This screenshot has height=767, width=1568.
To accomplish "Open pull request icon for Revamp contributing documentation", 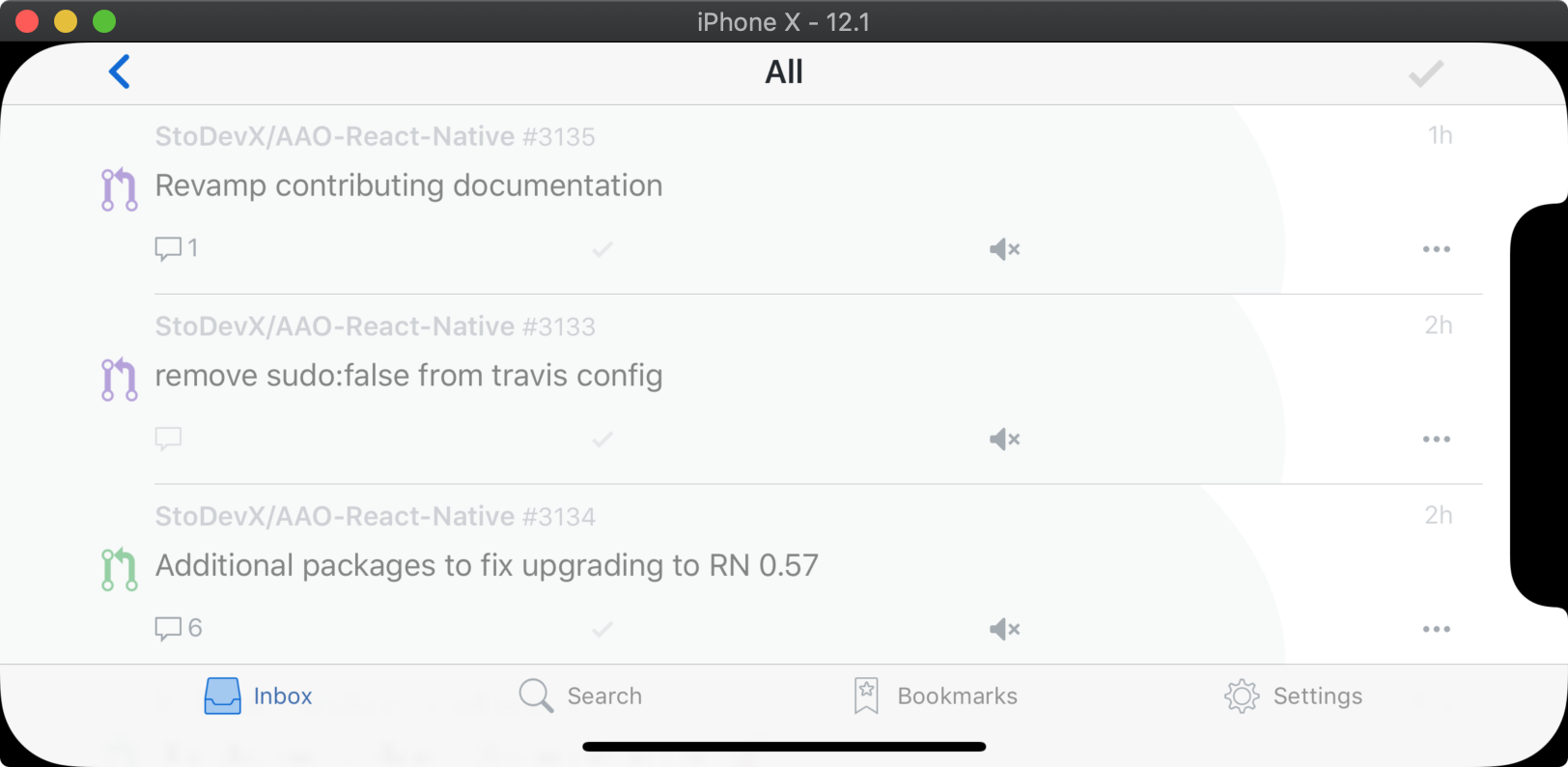I will 120,189.
